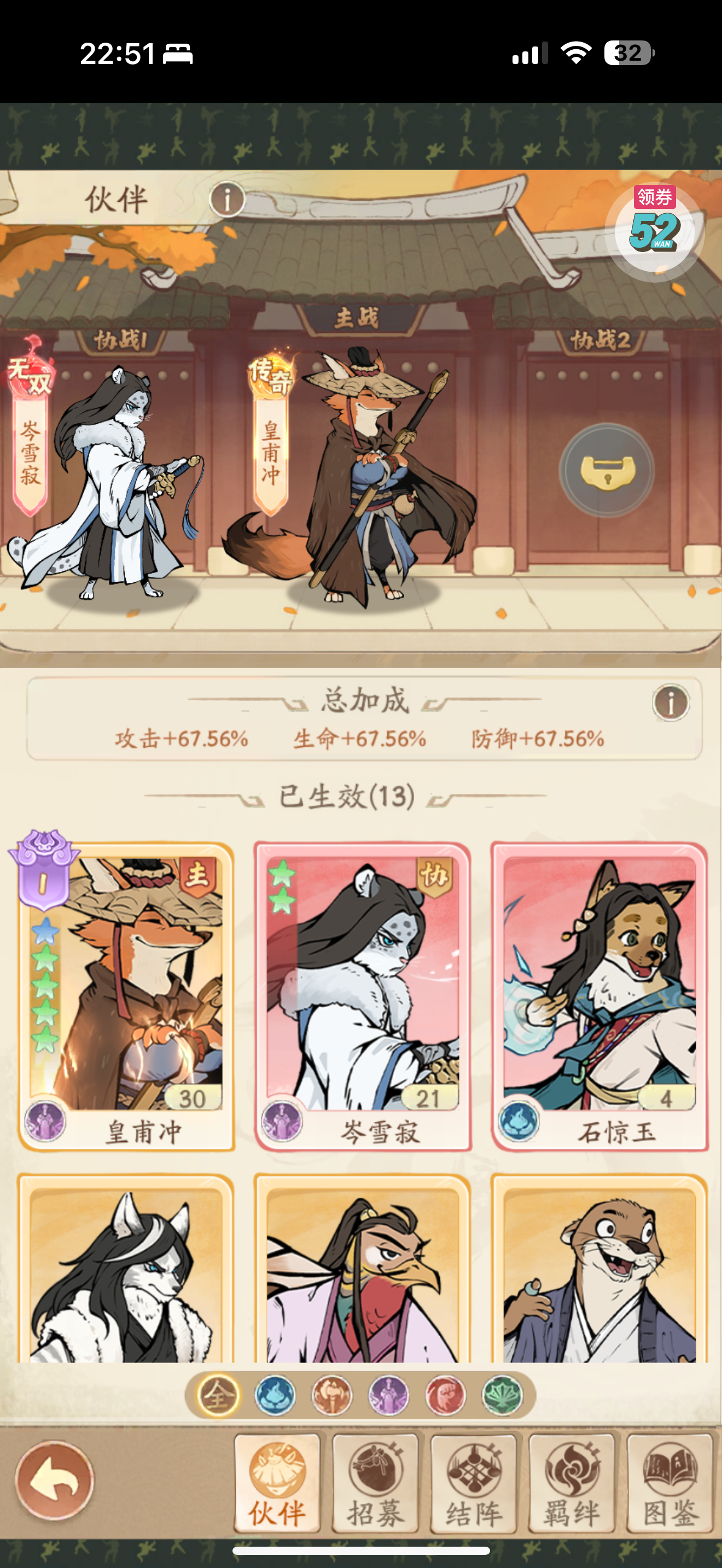The image size is (722, 1568).
Task: Select the 全 all-elements filter
Action: pyautogui.click(x=218, y=1395)
